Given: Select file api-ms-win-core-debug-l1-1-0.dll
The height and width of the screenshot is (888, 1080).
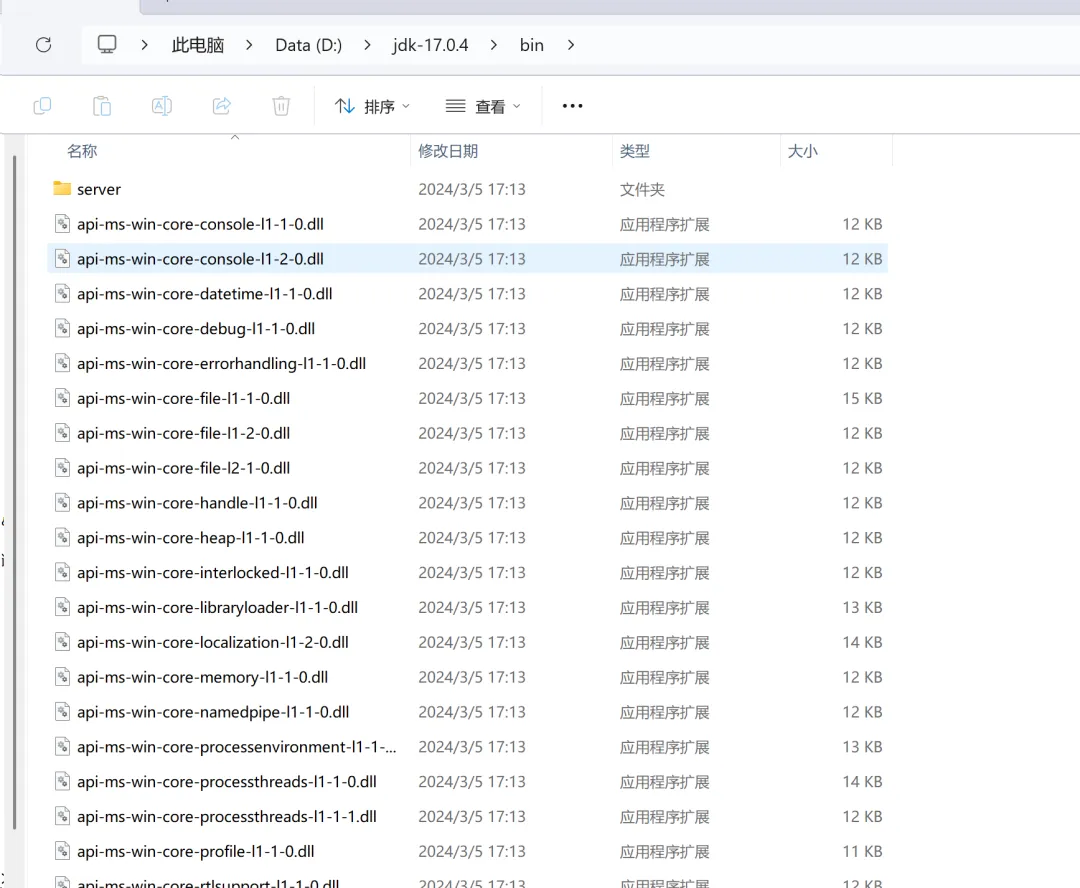Looking at the screenshot, I should point(196,329).
